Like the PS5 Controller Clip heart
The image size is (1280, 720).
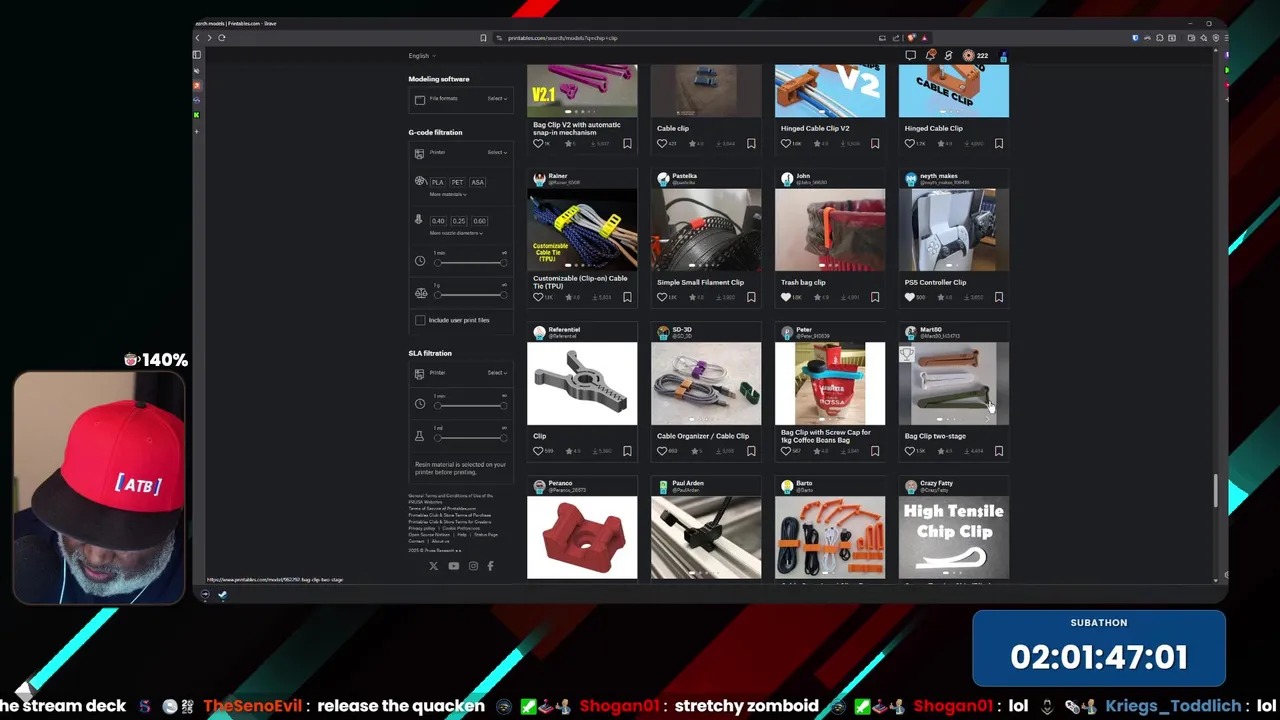910,297
